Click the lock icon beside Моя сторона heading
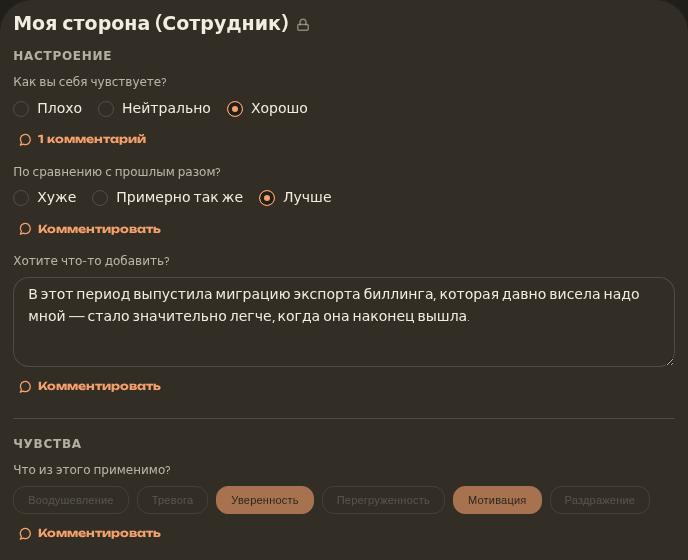The image size is (688, 560). click(303, 25)
